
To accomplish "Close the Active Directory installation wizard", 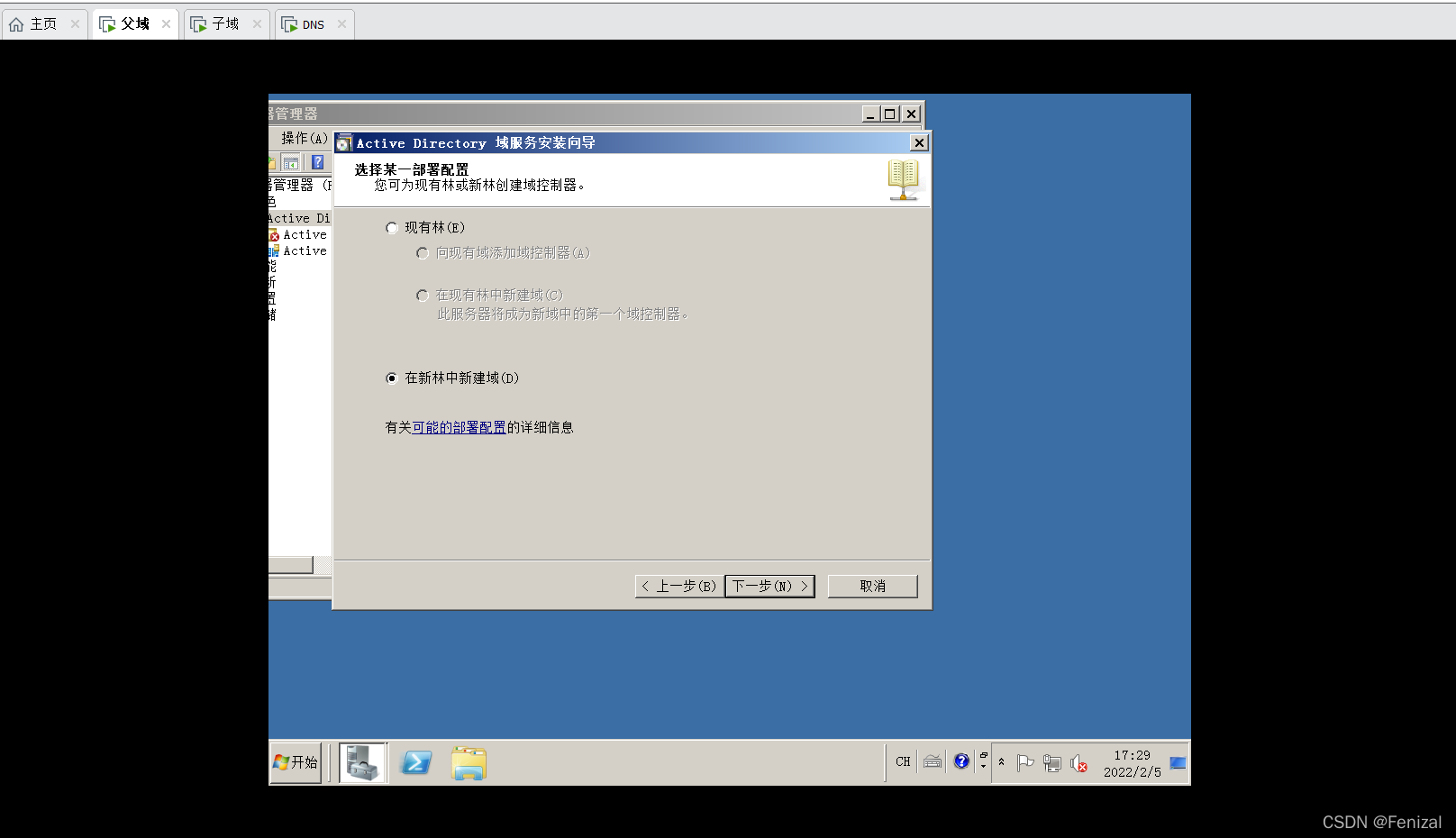I will click(x=919, y=143).
